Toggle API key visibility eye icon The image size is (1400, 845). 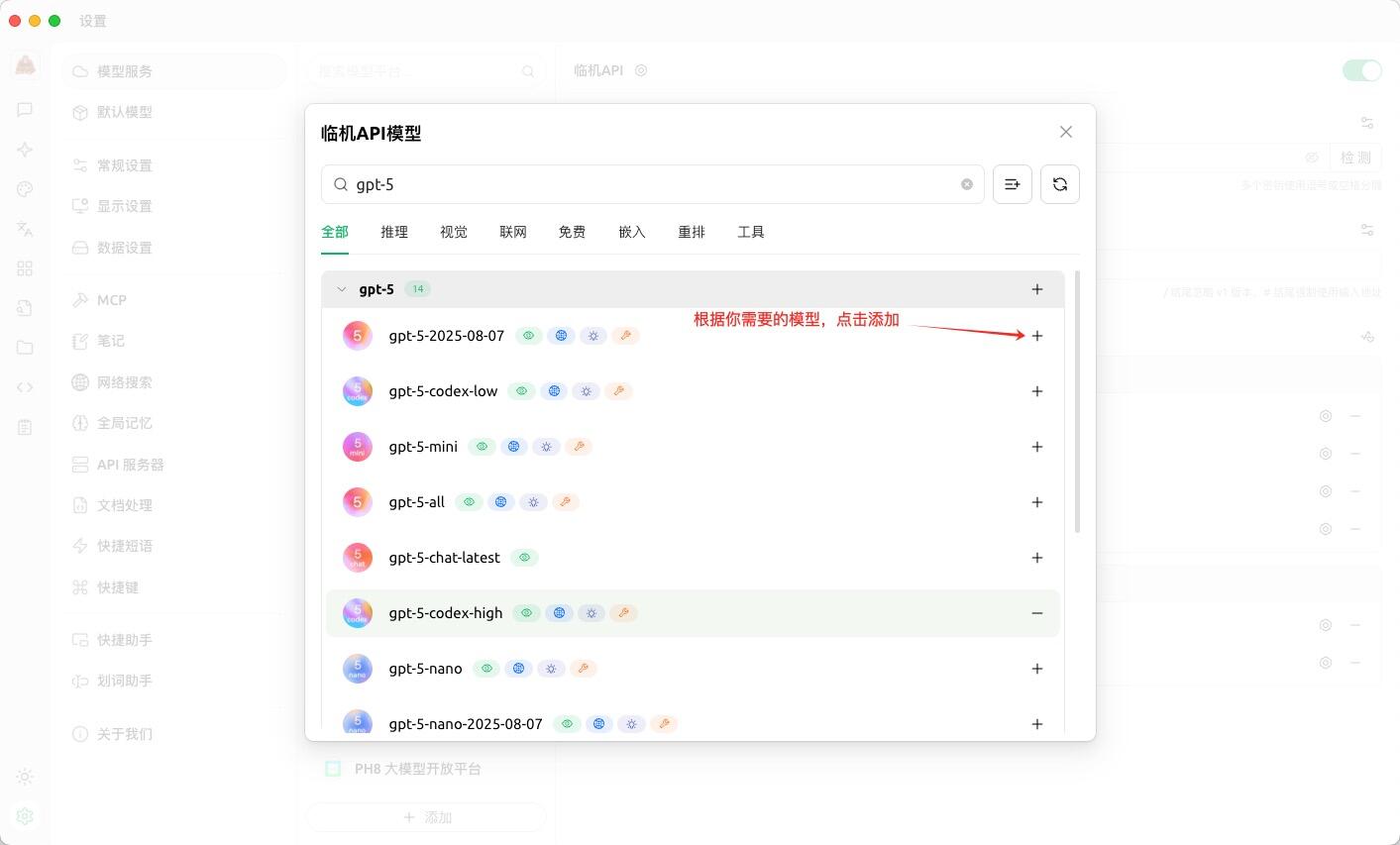tap(1312, 158)
